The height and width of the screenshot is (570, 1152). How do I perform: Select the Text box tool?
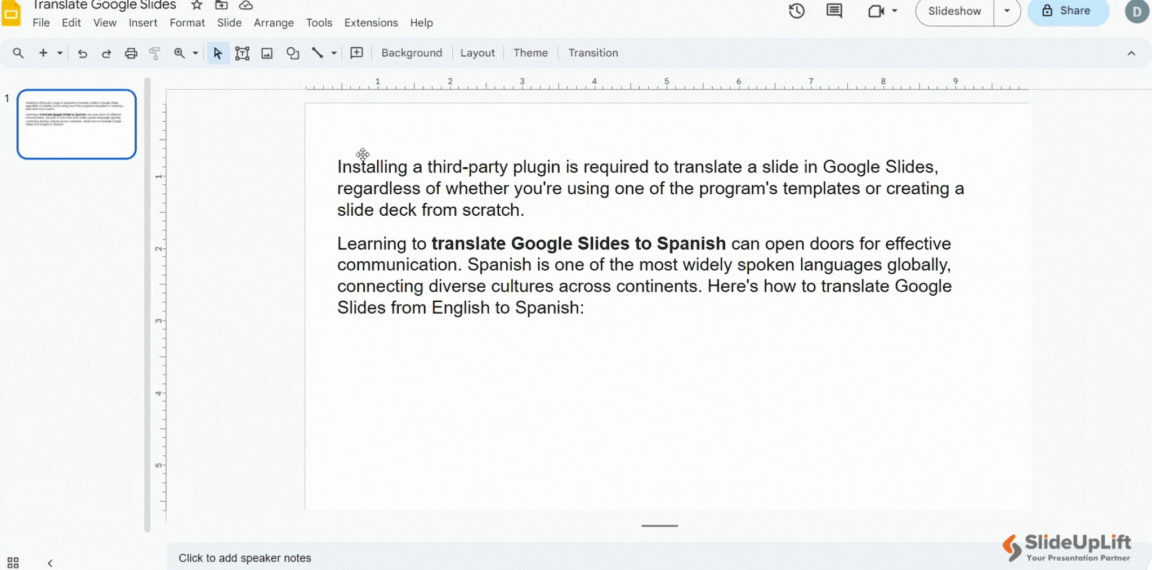[x=242, y=53]
